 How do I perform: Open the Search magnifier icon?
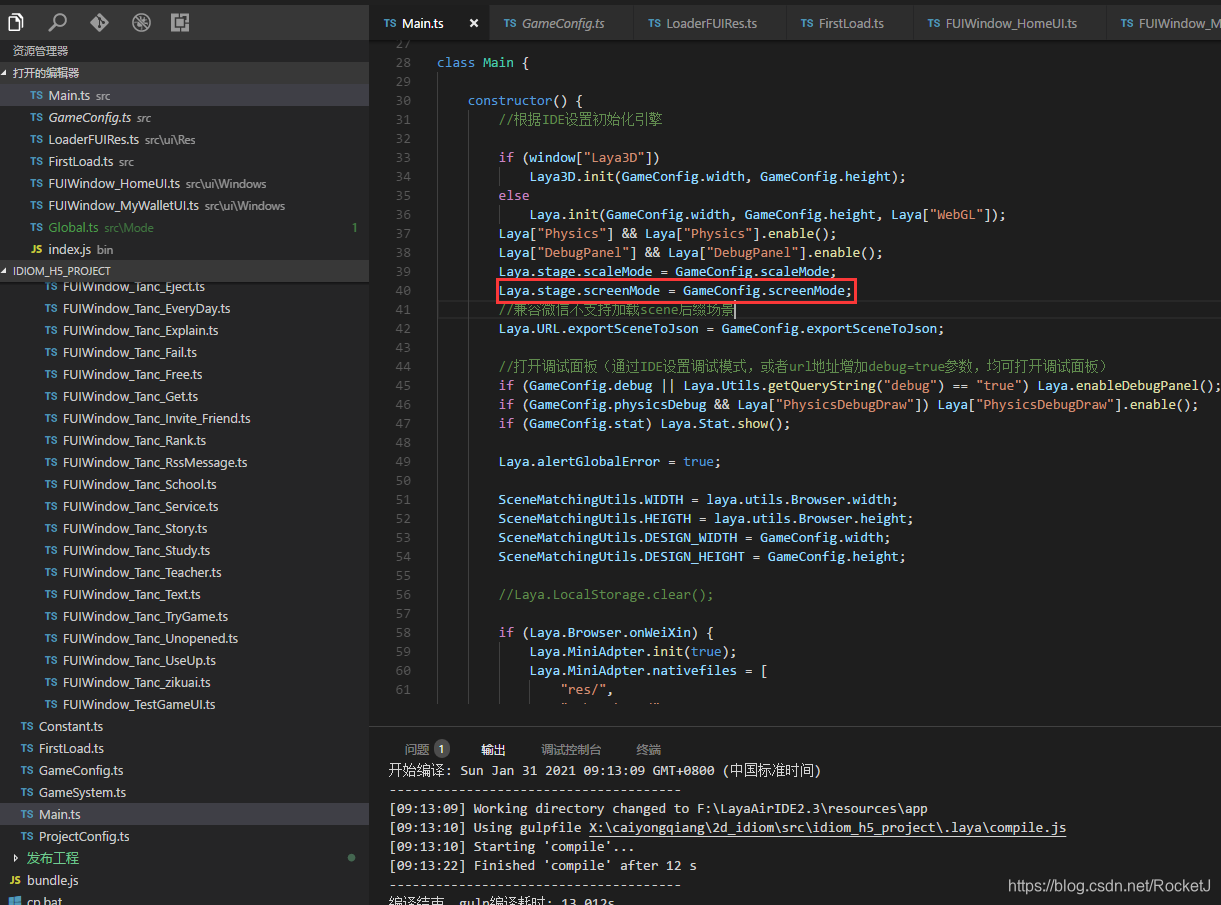[x=58, y=21]
